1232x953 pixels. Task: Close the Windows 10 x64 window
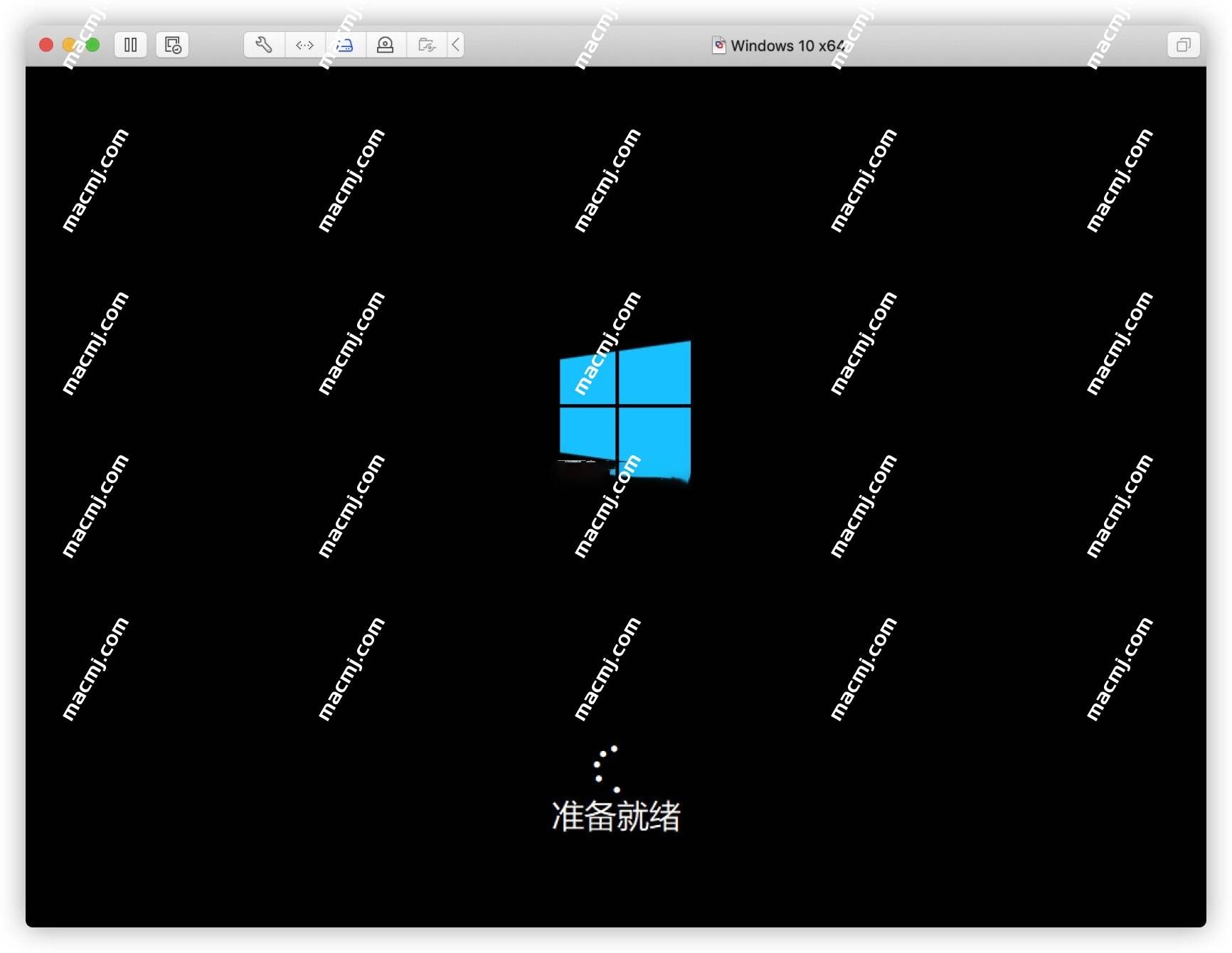(x=46, y=45)
